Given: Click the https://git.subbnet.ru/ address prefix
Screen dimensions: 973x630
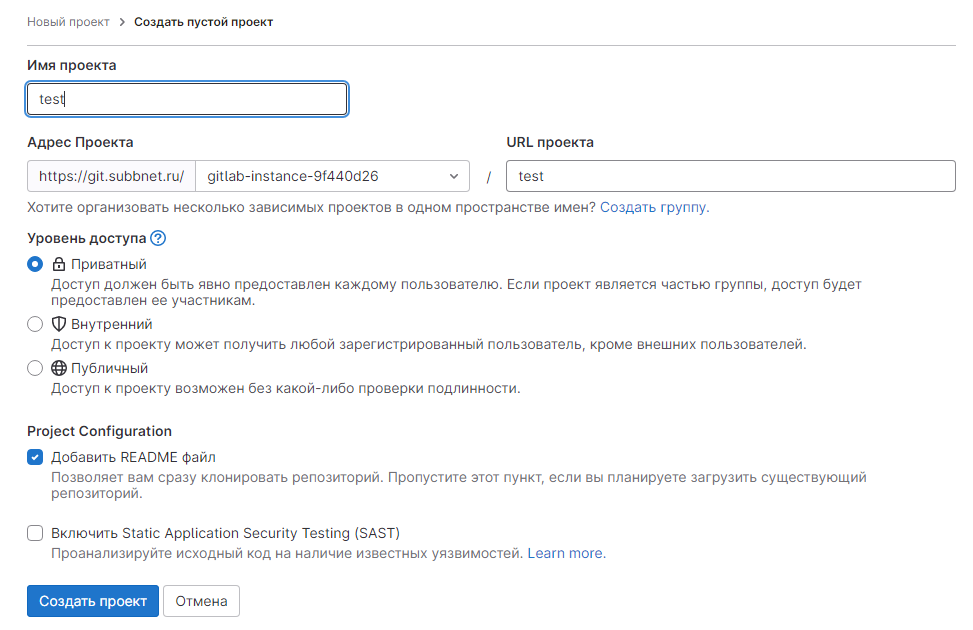Looking at the screenshot, I should click(111, 176).
